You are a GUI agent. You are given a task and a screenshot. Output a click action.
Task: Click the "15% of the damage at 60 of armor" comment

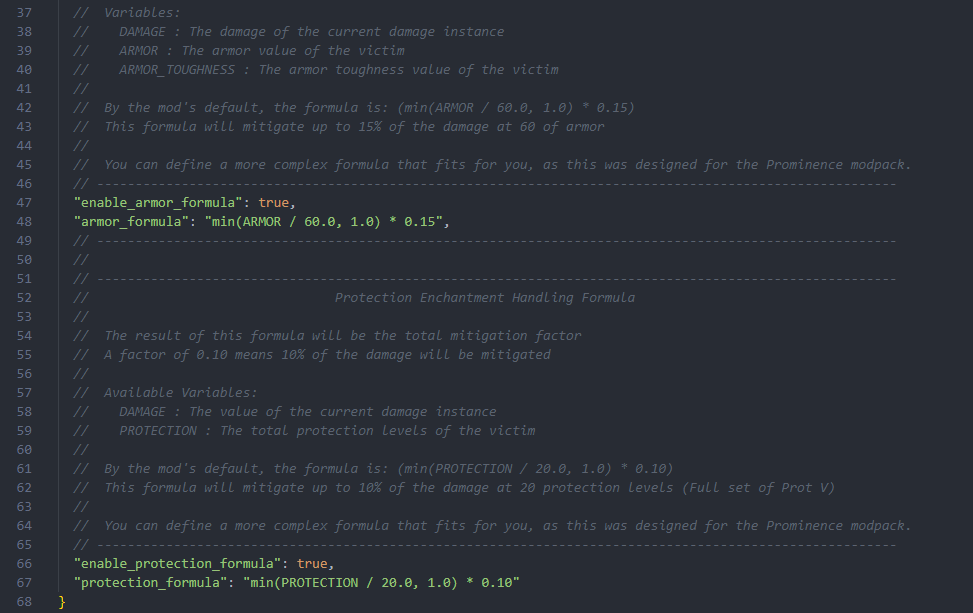tap(480, 126)
